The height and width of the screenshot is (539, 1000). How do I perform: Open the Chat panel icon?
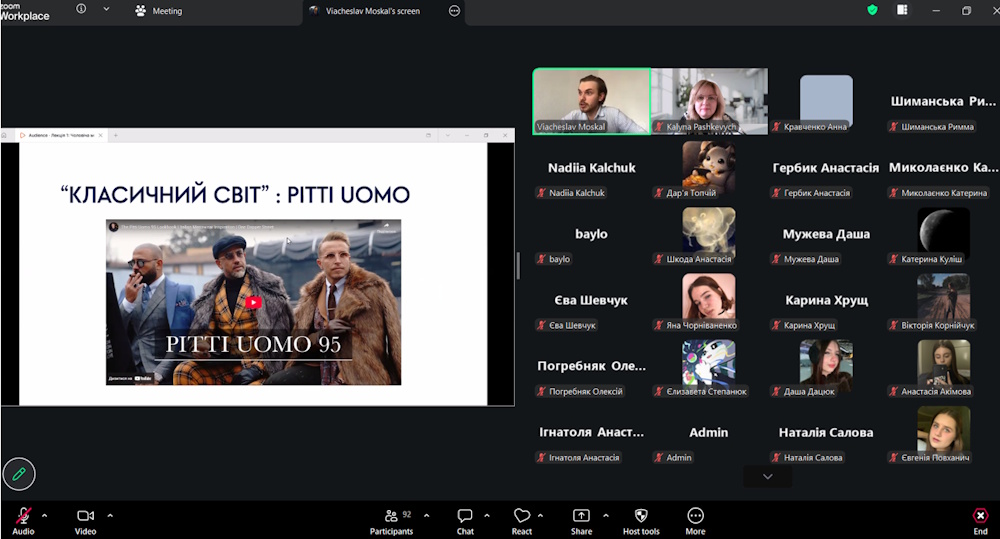coord(465,516)
